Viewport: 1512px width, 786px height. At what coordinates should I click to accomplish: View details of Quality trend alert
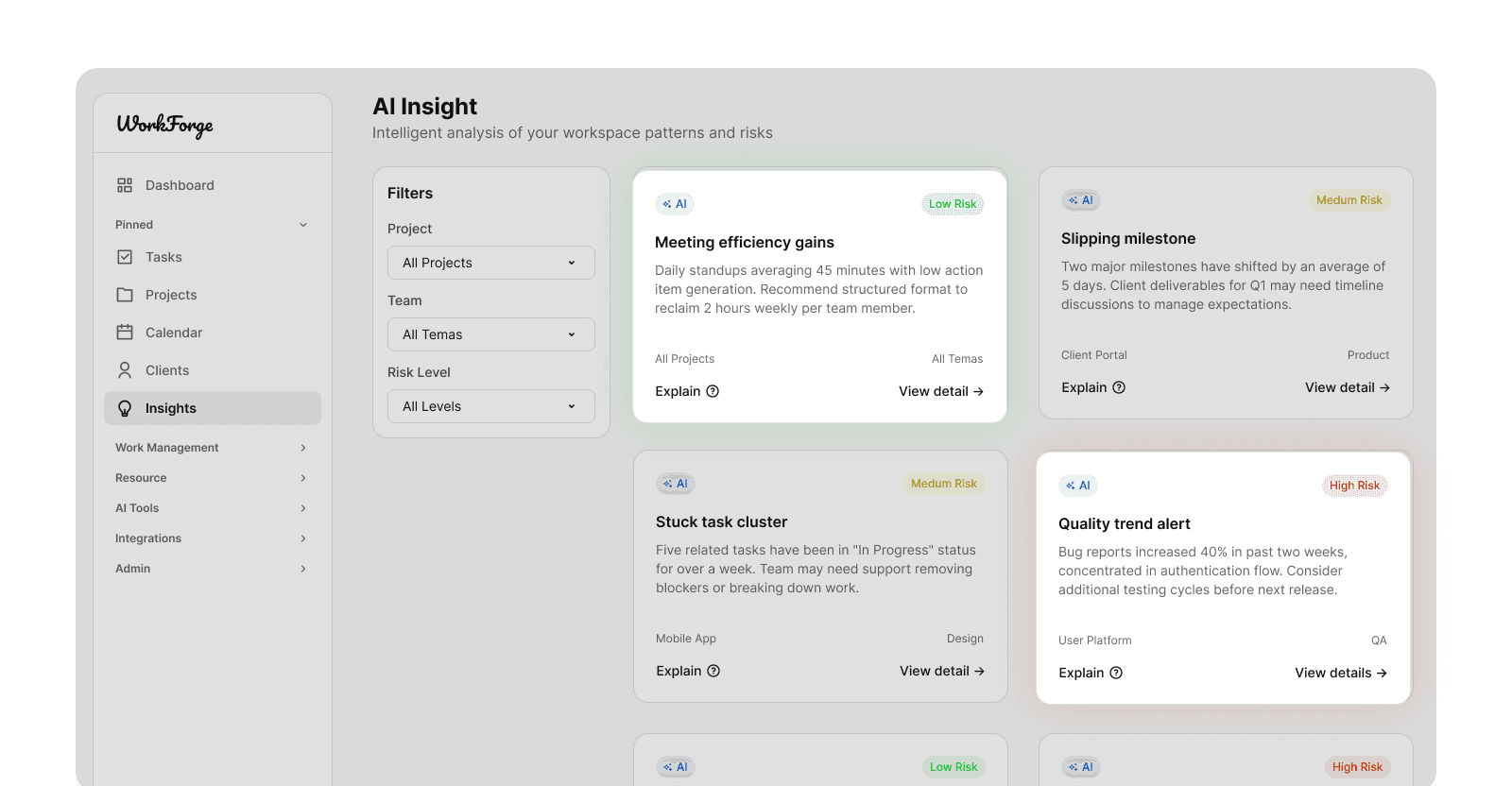[1341, 673]
